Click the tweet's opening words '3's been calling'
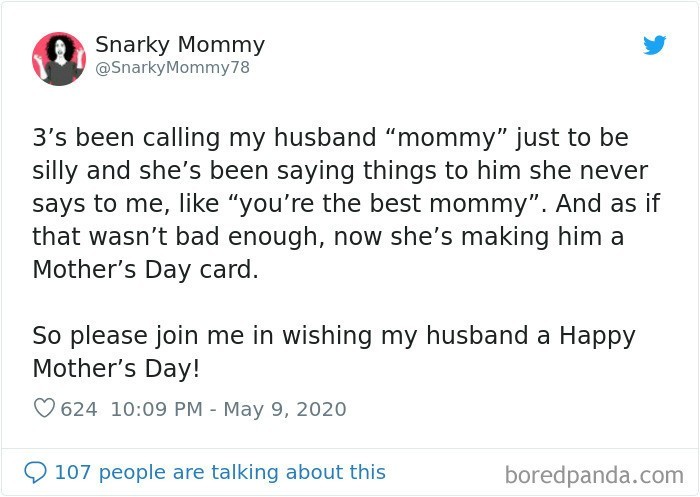Image resolution: width=700 pixels, height=497 pixels. click(126, 137)
